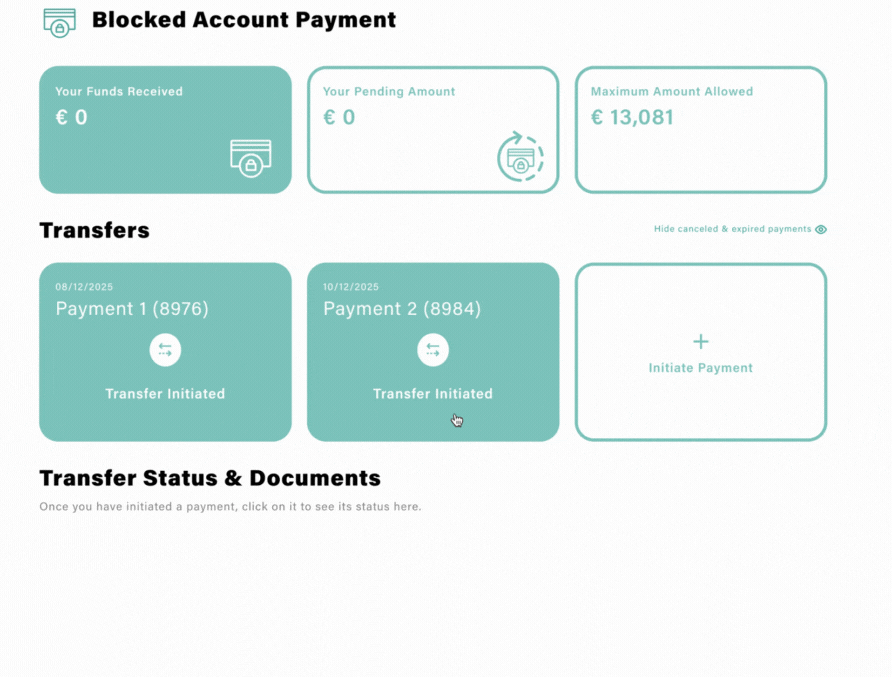The width and height of the screenshot is (892, 677).
Task: Select the transfer arrows icon on Payment 1
Action: click(165, 349)
